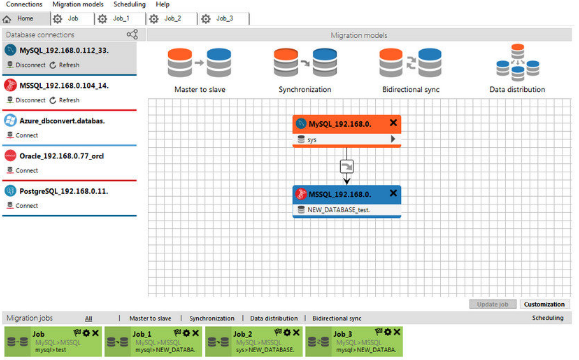Refresh the MSSQL_192.168.0.104 connection
579x360 pixels.
(x=65, y=100)
